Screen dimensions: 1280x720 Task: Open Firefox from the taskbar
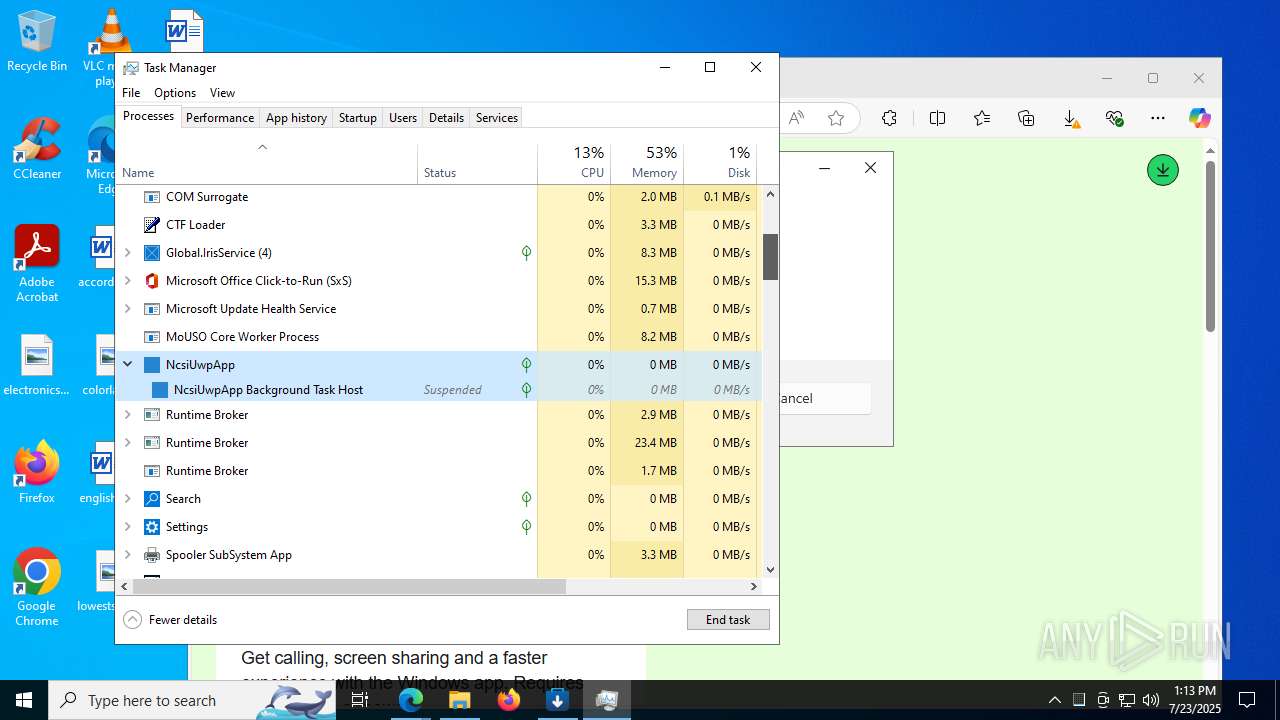pos(509,700)
